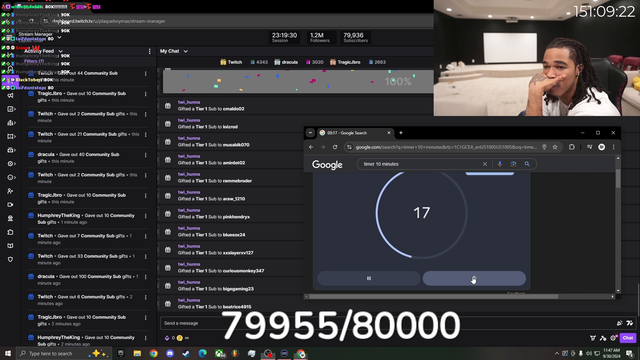
Task: Click the book icon in Twitch sidebar
Action: click(11, 246)
